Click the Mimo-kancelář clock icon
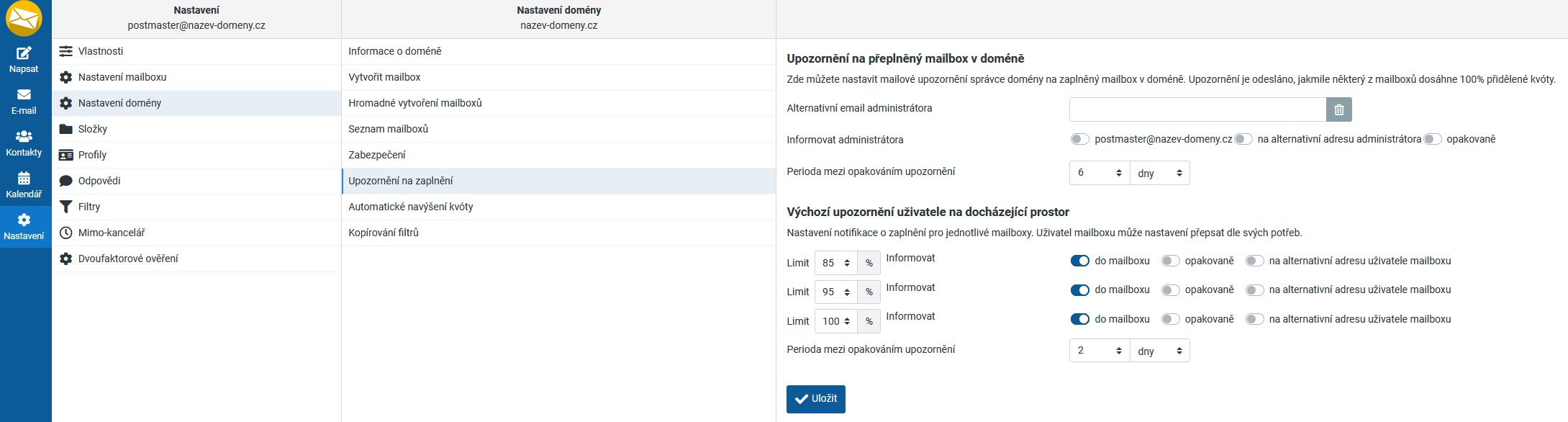1568x422 pixels. (66, 233)
